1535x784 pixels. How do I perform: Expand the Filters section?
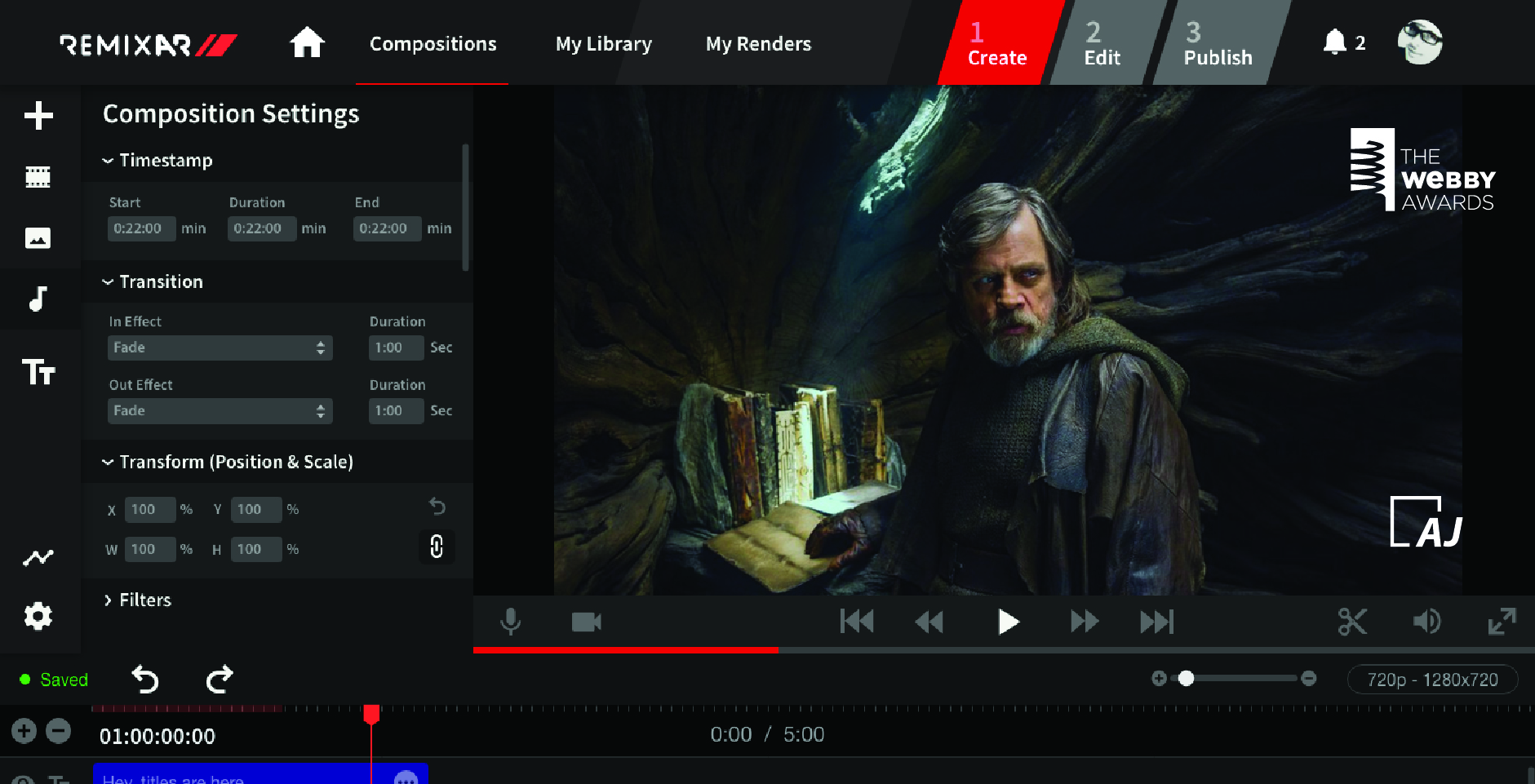tap(137, 600)
